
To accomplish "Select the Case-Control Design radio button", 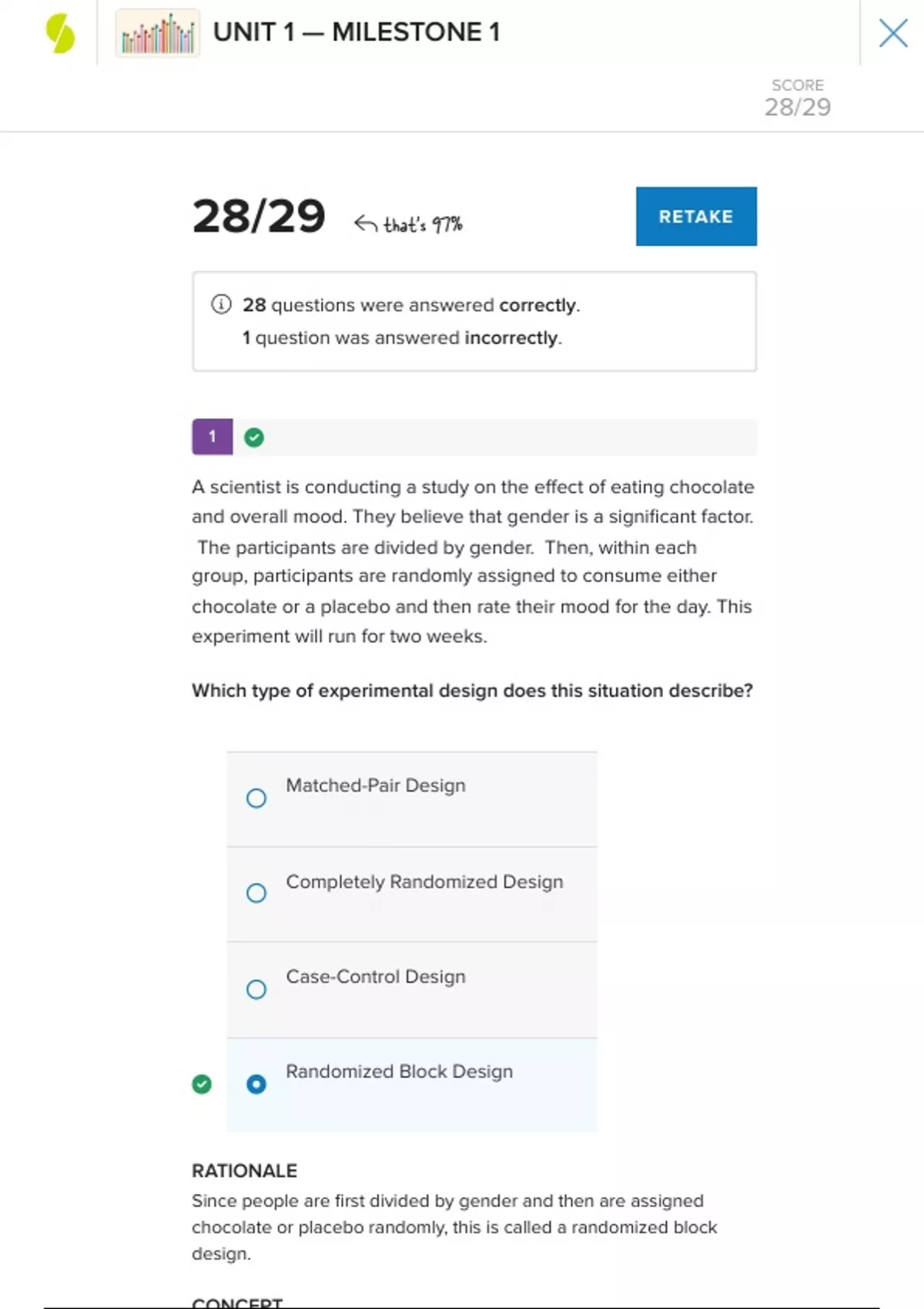I will pos(256,989).
